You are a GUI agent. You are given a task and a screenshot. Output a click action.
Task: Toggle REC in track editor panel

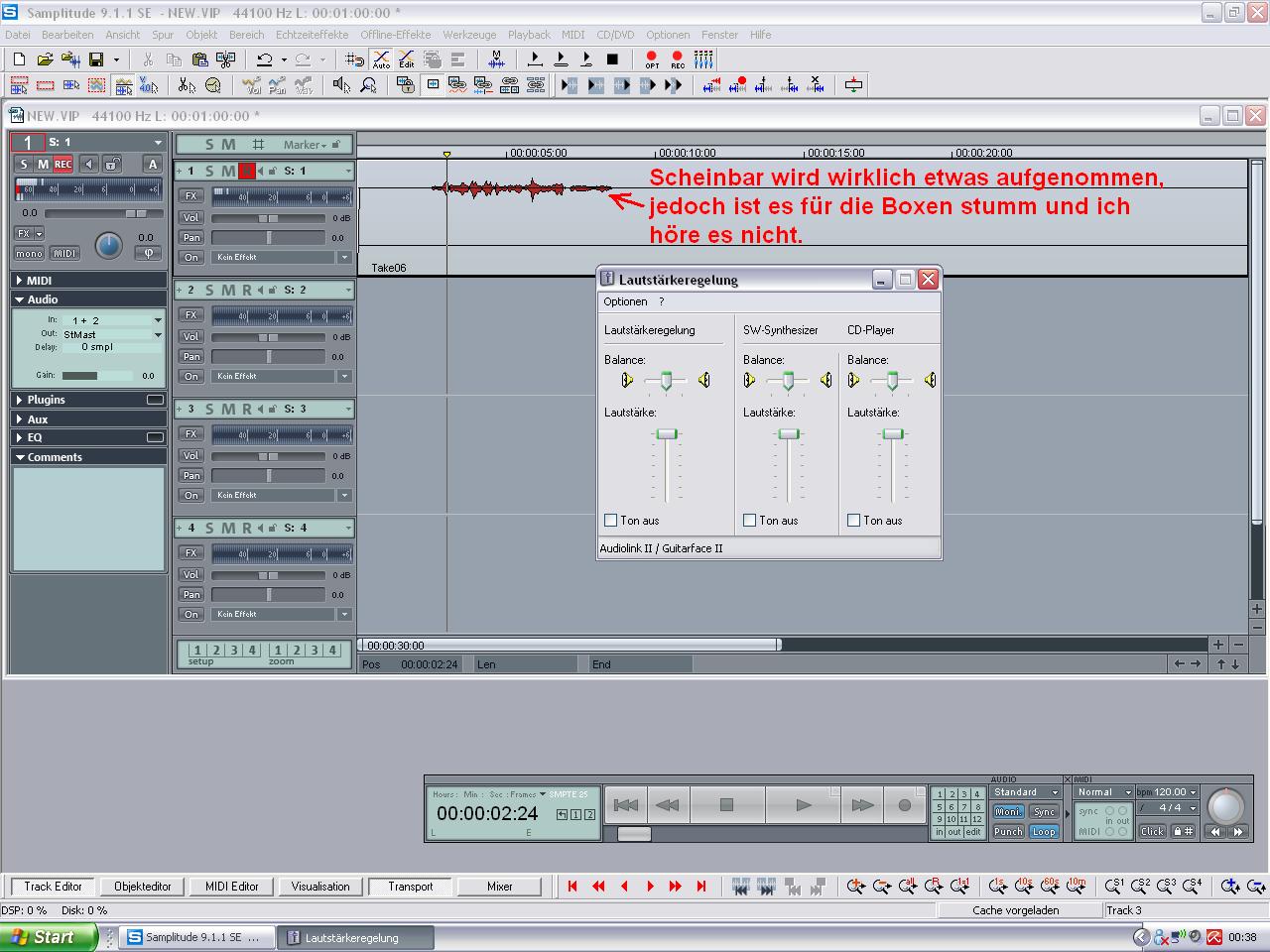[x=63, y=164]
